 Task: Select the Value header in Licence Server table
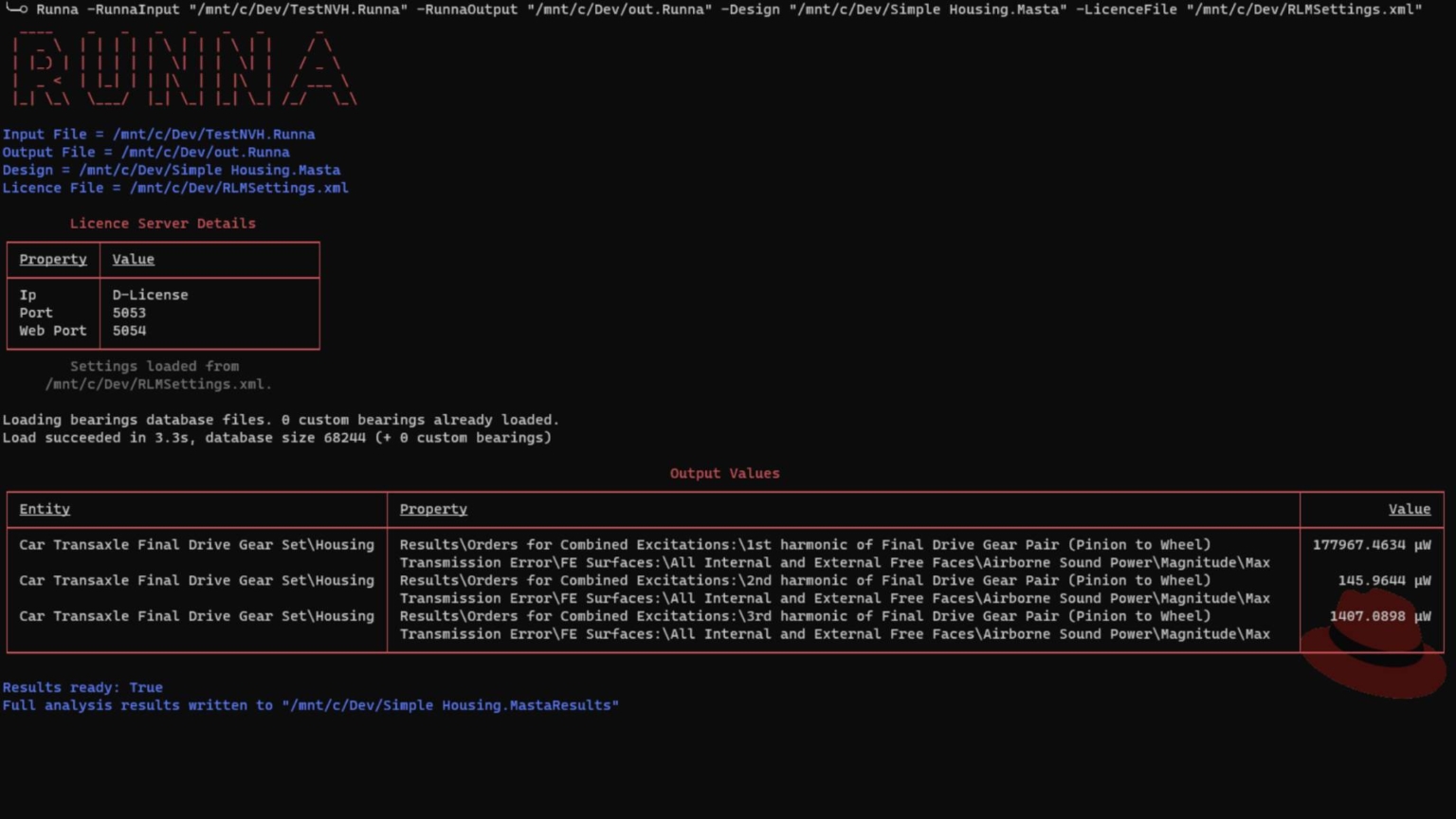coord(133,260)
